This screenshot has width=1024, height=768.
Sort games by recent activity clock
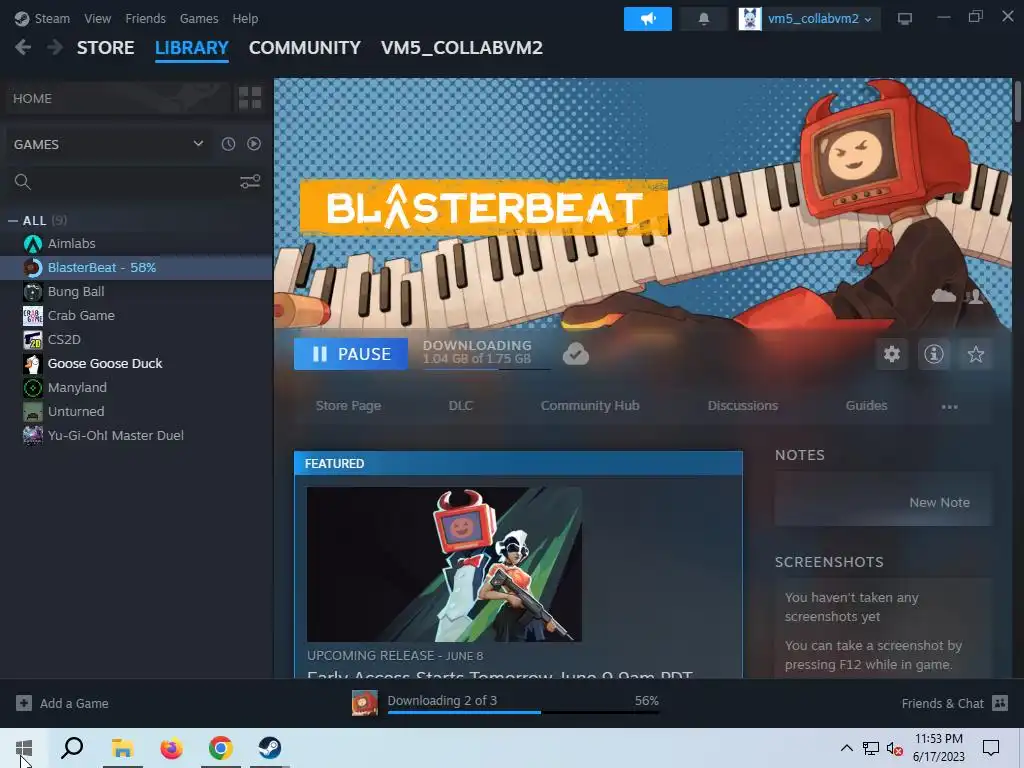228,144
